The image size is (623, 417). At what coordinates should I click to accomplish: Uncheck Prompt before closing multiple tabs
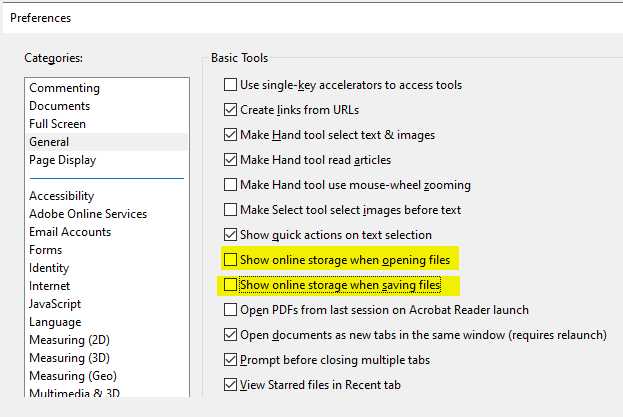pos(231,360)
